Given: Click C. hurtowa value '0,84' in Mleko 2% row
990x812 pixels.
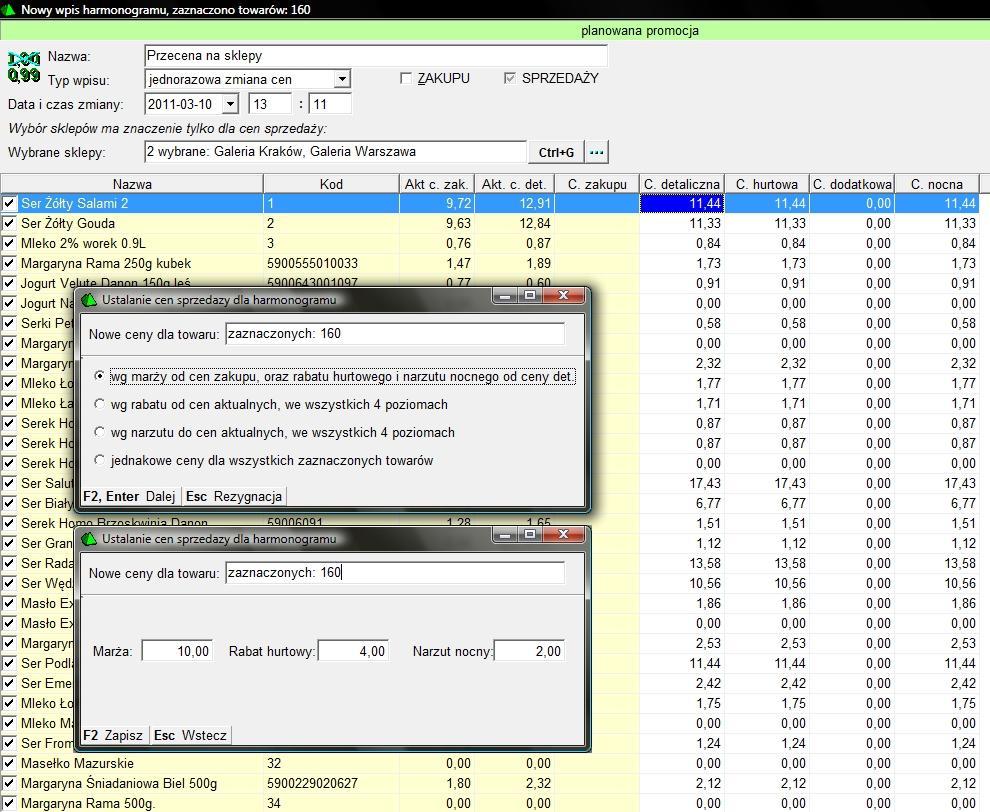Looking at the screenshot, I should [x=793, y=243].
